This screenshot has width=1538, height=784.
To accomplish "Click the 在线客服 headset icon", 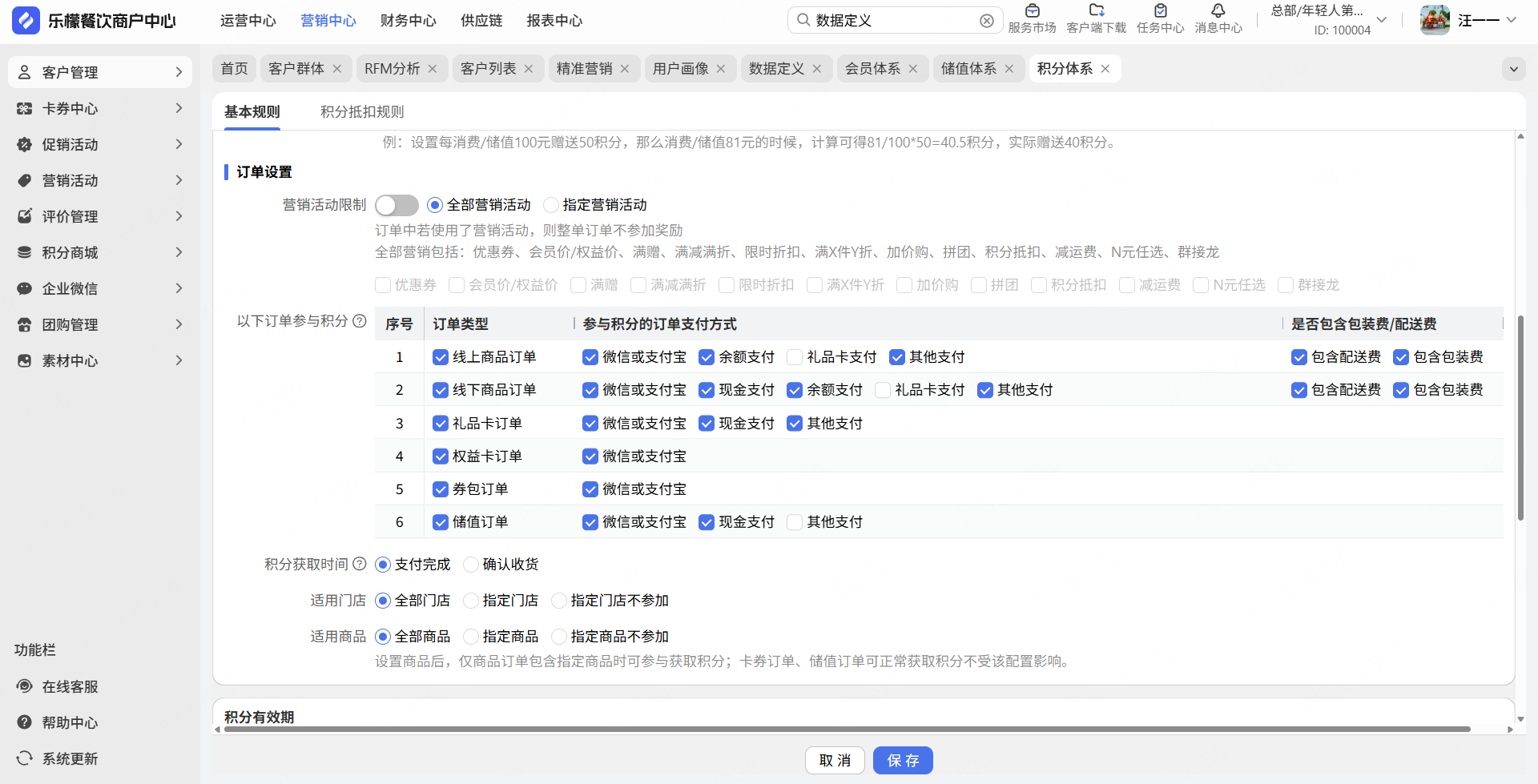I will tap(25, 686).
